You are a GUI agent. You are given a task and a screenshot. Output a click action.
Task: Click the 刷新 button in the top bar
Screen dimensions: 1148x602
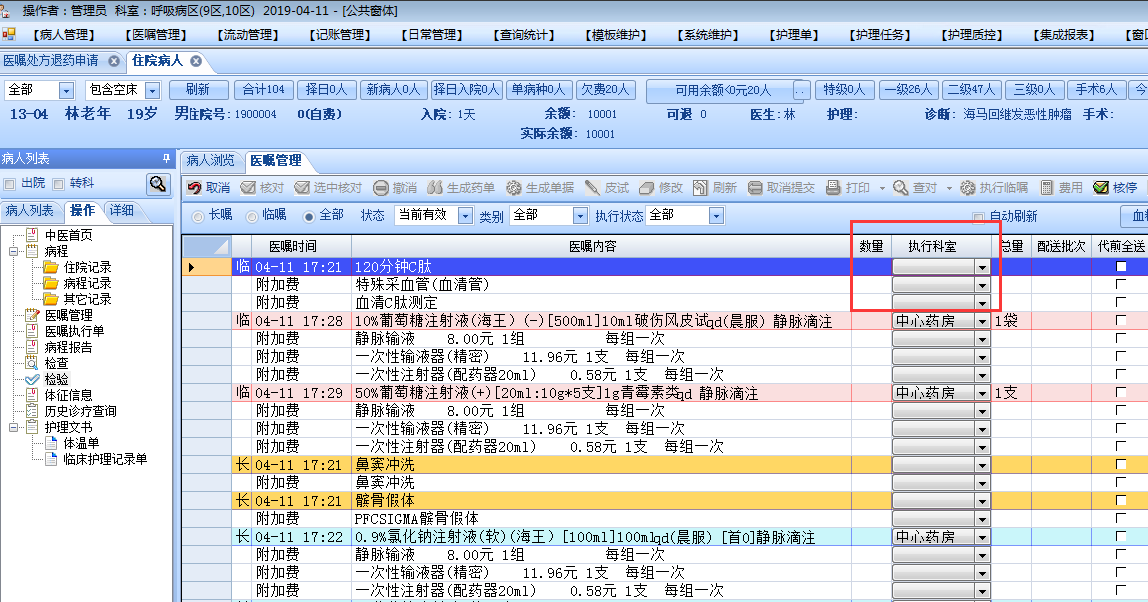click(x=198, y=89)
